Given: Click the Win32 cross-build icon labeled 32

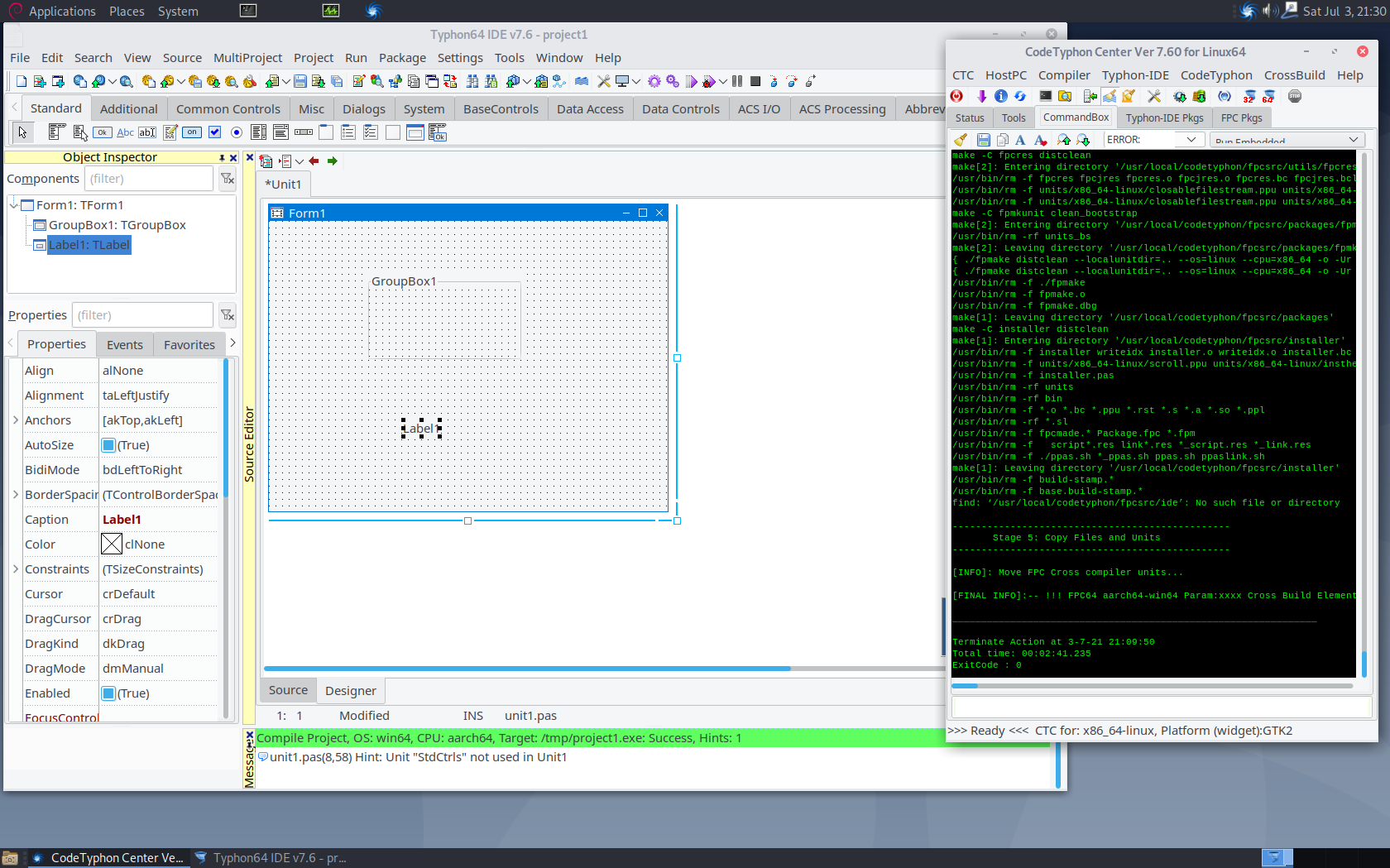Looking at the screenshot, I should tap(1249, 97).
